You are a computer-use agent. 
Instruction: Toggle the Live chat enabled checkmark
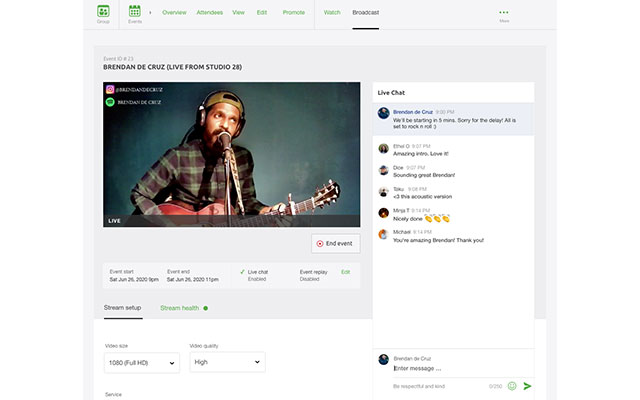pos(242,271)
